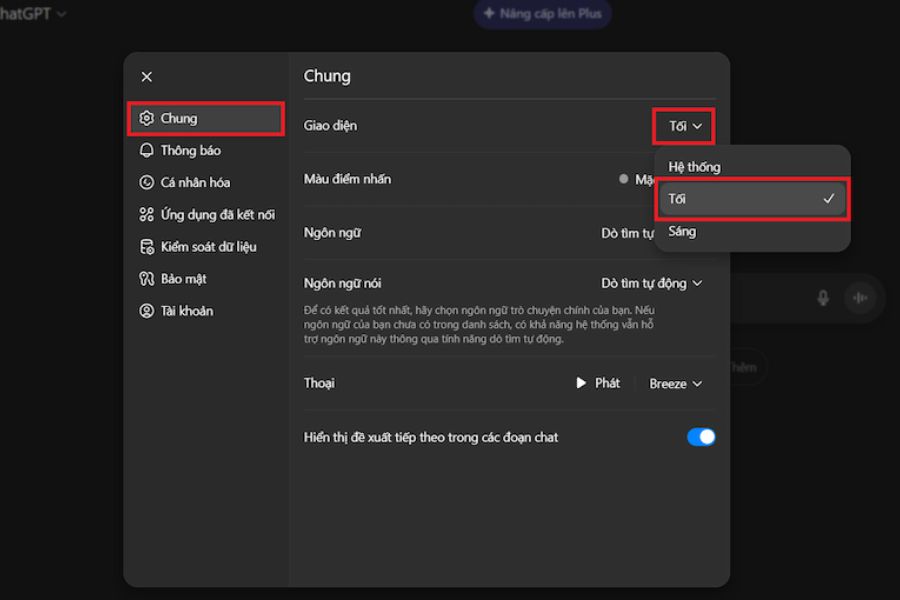
Task: Select Hệ thống theme option
Action: (x=694, y=167)
